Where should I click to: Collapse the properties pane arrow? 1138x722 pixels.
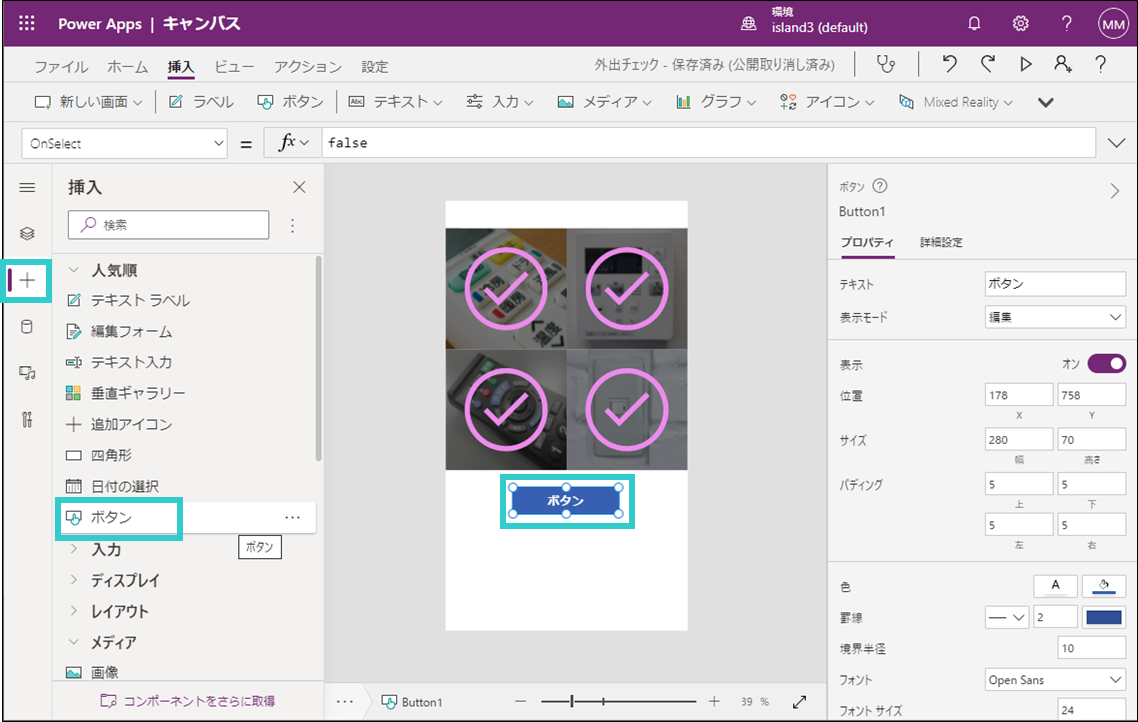pyautogui.click(x=1115, y=191)
